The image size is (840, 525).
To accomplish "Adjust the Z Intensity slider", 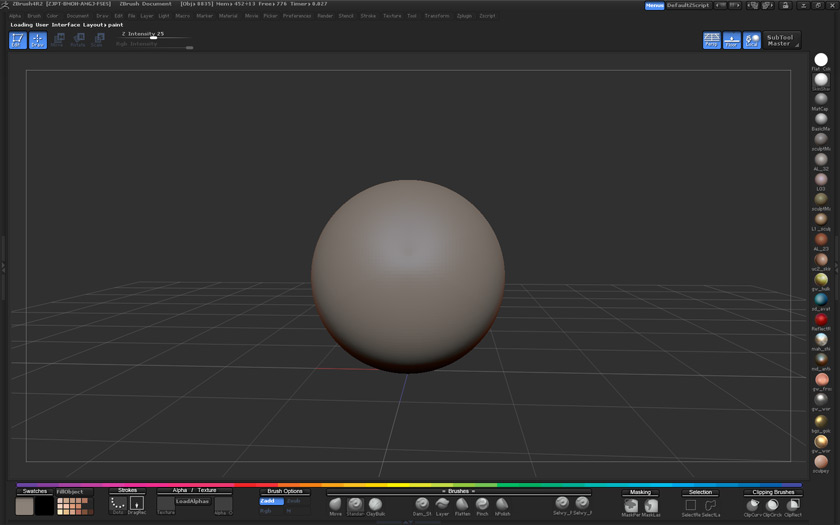I will [x=153, y=38].
